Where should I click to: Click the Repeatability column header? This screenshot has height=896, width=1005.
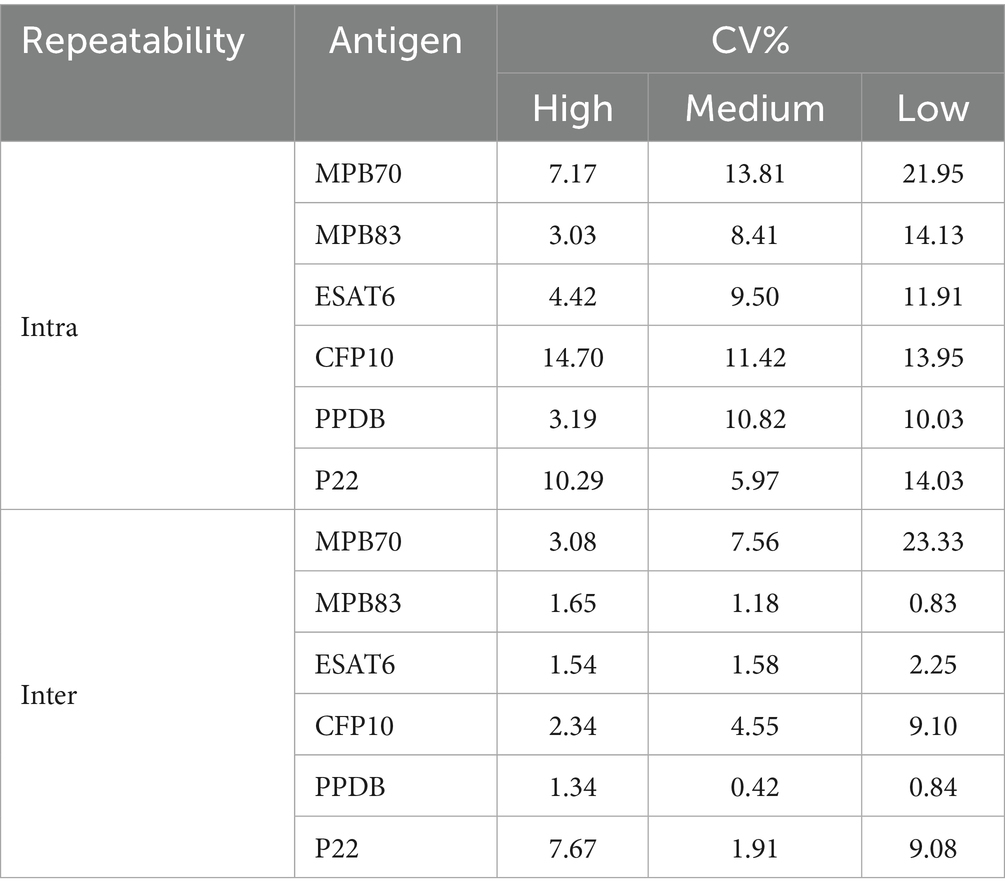[x=133, y=41]
